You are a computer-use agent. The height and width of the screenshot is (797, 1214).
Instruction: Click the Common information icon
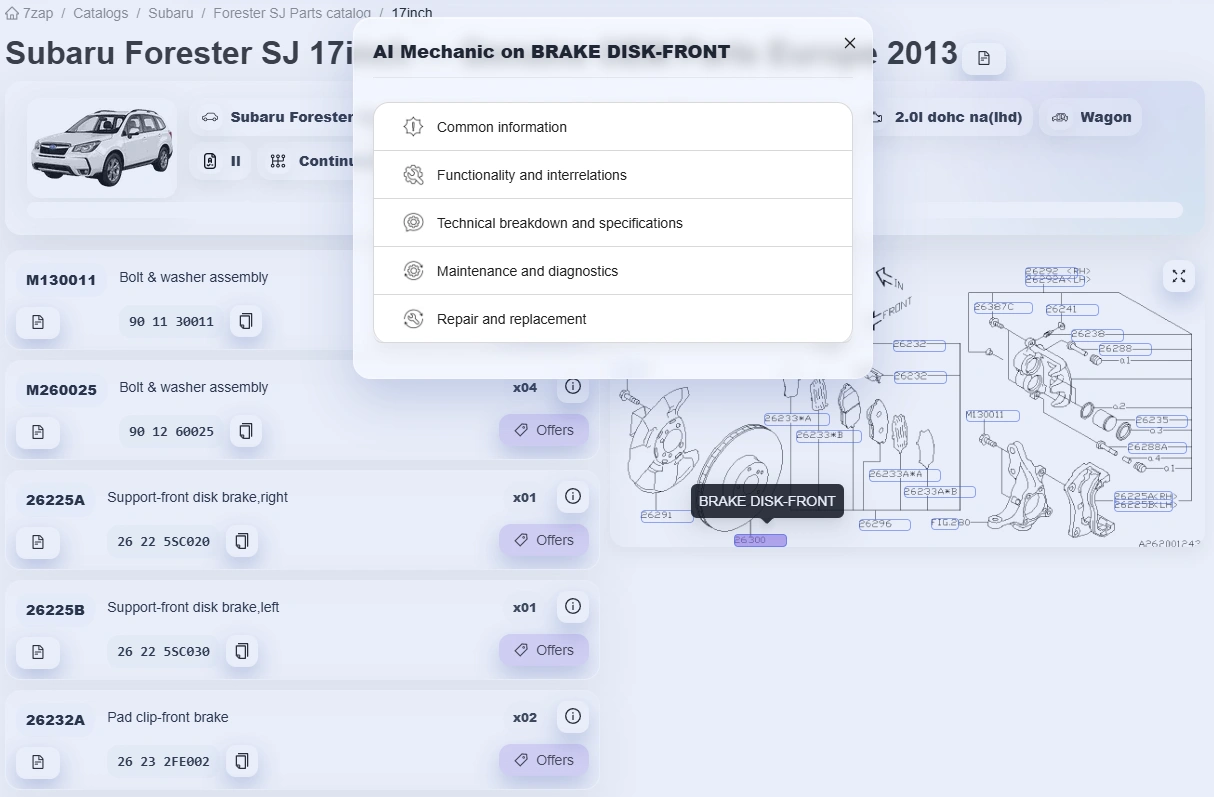point(413,127)
